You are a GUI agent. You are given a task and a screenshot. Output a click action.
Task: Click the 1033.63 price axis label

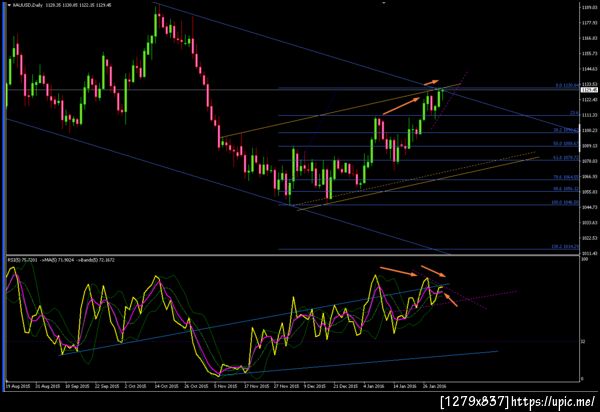click(x=589, y=223)
